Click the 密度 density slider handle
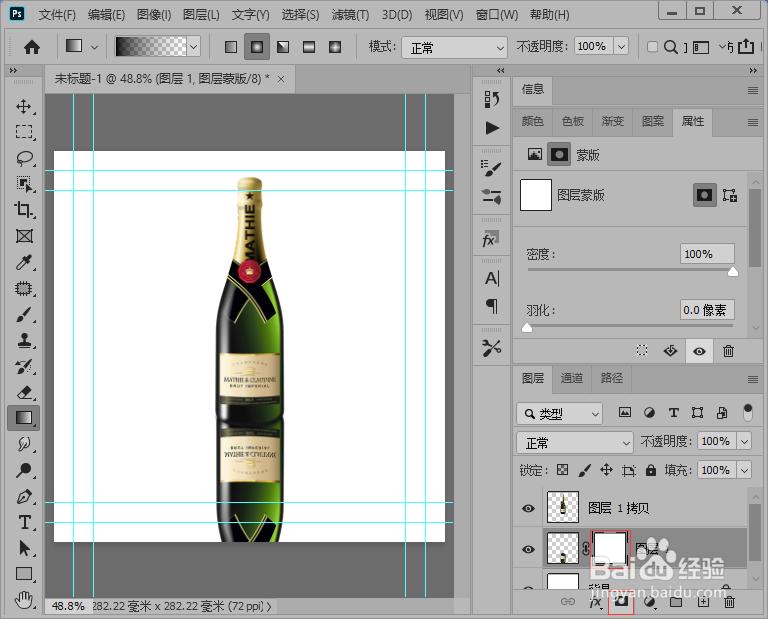Viewport: 768px width, 619px height. (733, 272)
